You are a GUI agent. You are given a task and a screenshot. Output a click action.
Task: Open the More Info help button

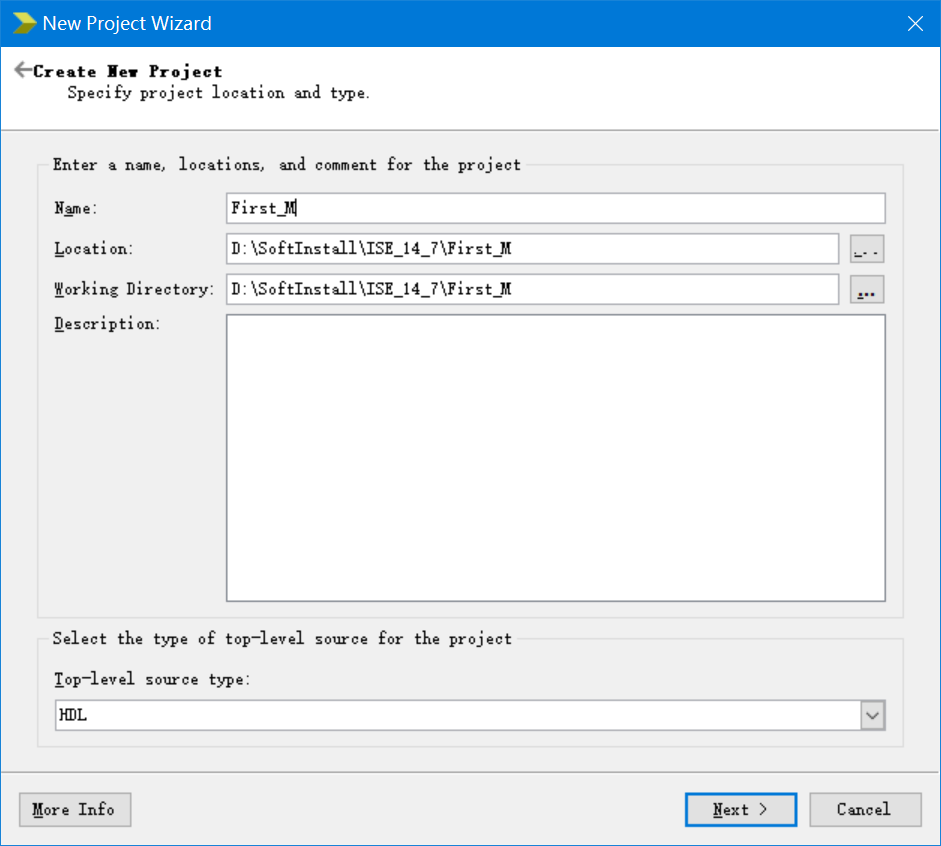pos(75,810)
